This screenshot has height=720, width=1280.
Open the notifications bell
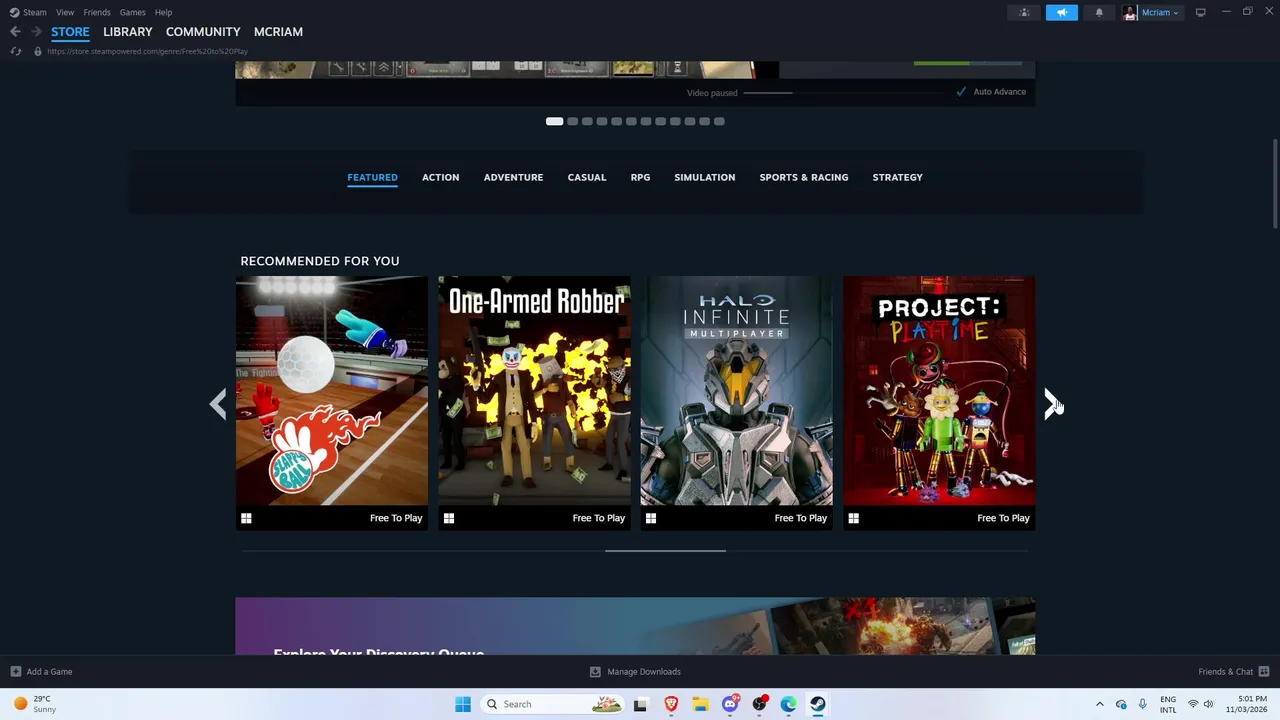1099,12
